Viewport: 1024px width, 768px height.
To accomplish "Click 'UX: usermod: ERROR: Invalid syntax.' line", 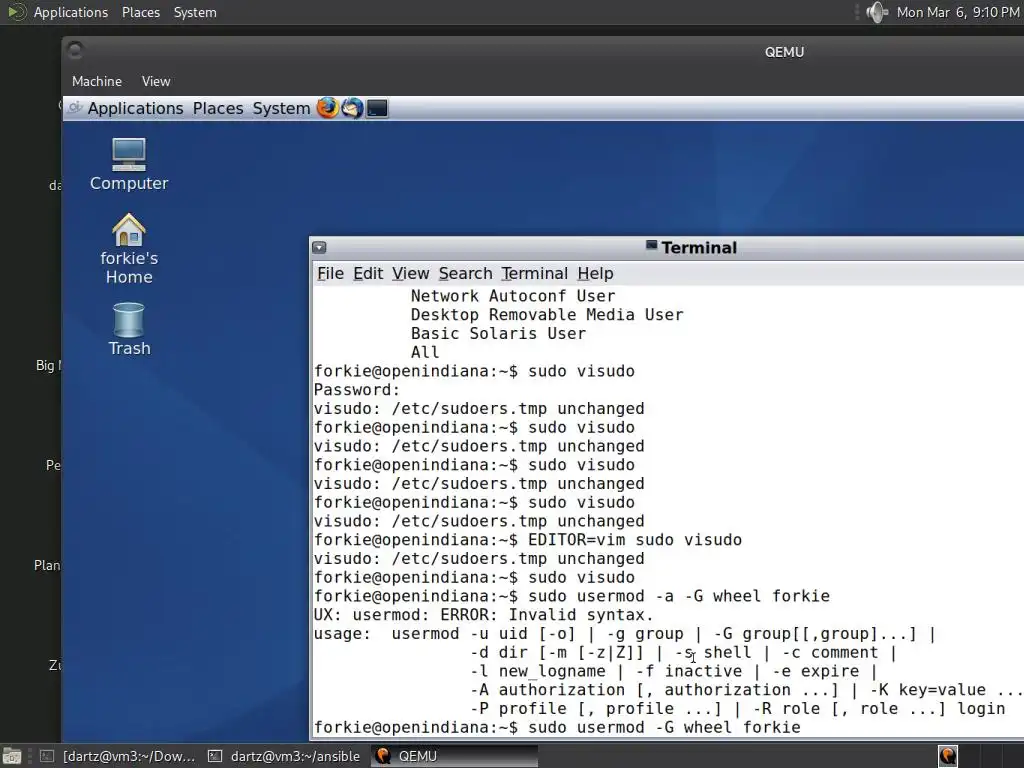I will point(483,615).
